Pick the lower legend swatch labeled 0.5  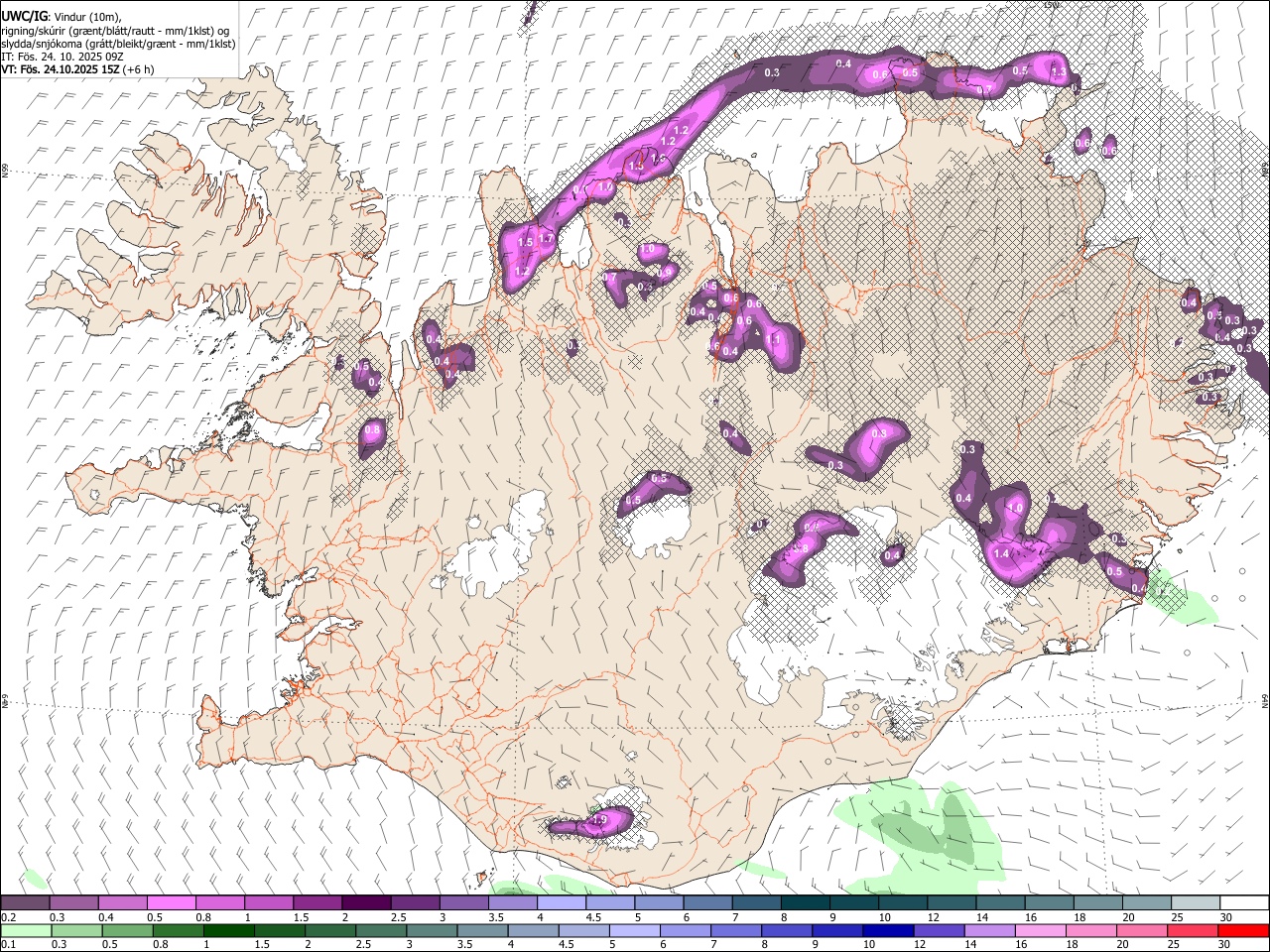(x=127, y=931)
